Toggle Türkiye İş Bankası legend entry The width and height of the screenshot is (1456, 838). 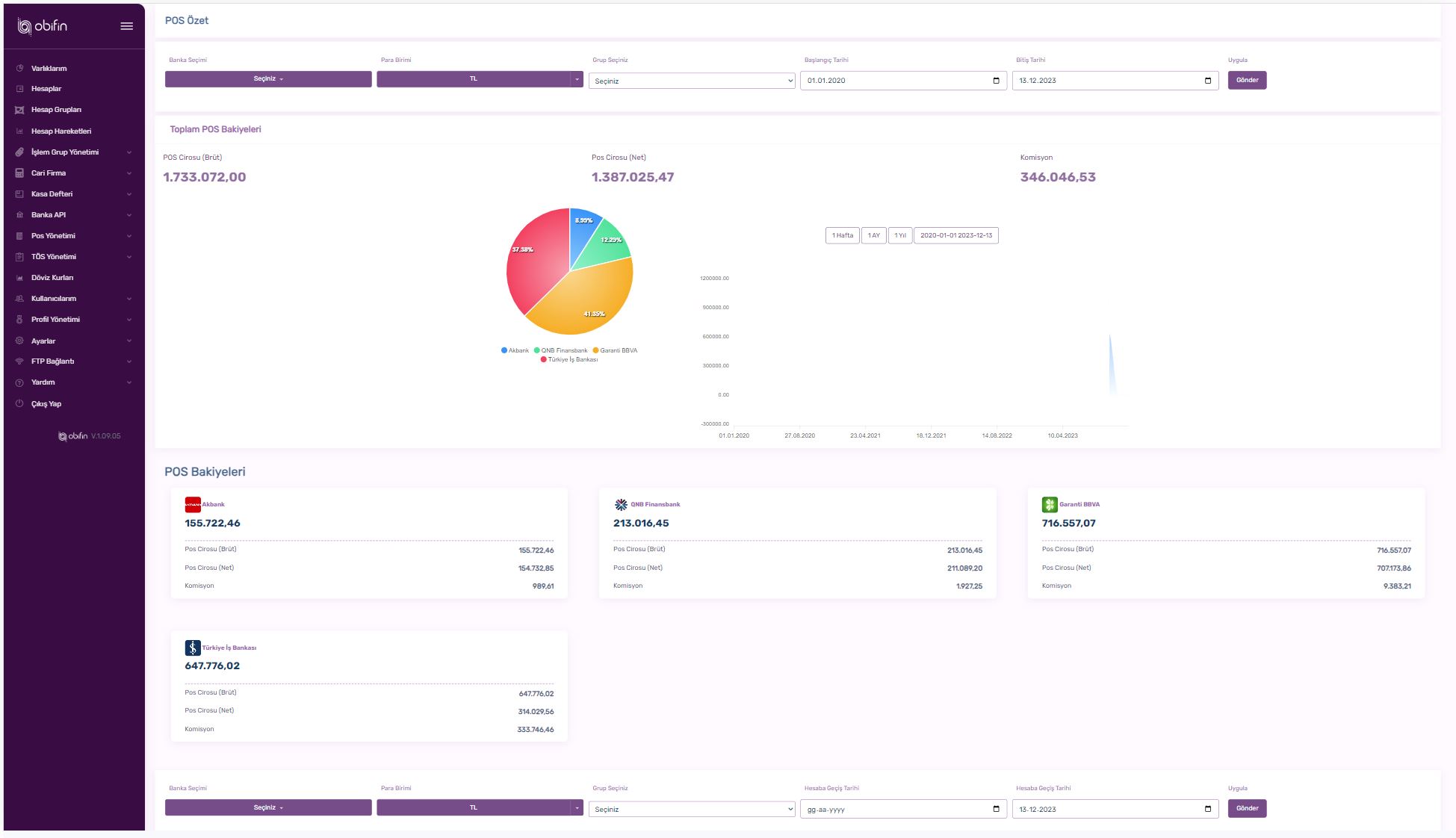pyautogui.click(x=569, y=359)
